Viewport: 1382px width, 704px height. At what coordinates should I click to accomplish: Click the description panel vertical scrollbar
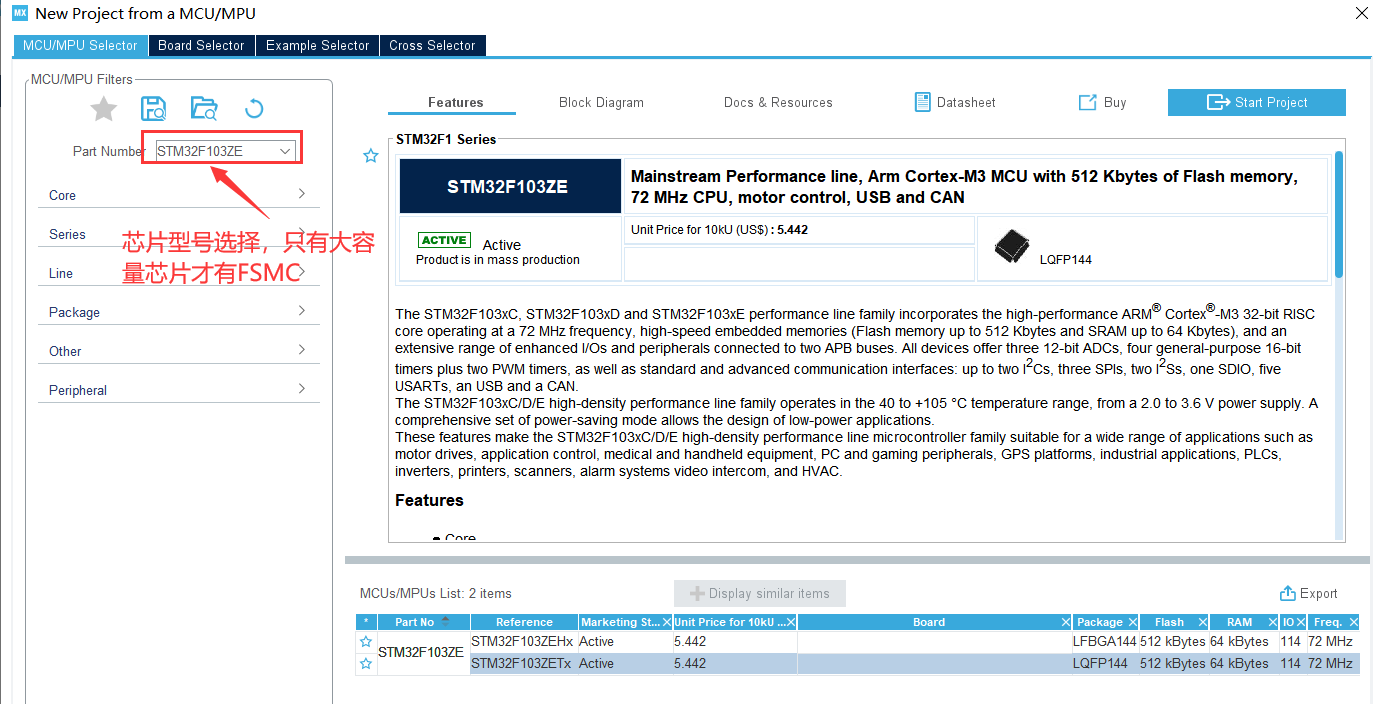click(x=1338, y=214)
